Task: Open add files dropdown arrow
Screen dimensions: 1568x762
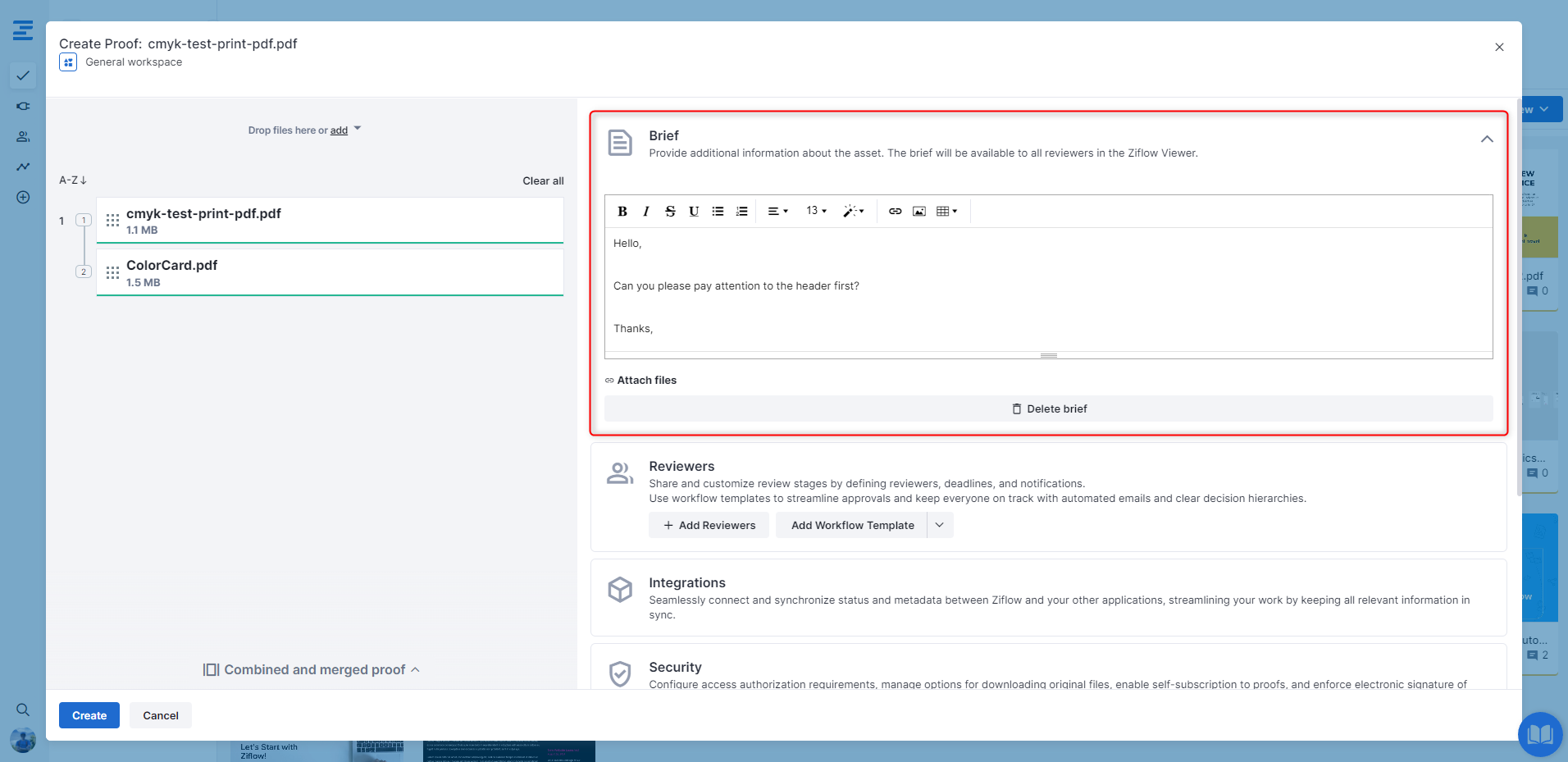Action: coord(358,129)
